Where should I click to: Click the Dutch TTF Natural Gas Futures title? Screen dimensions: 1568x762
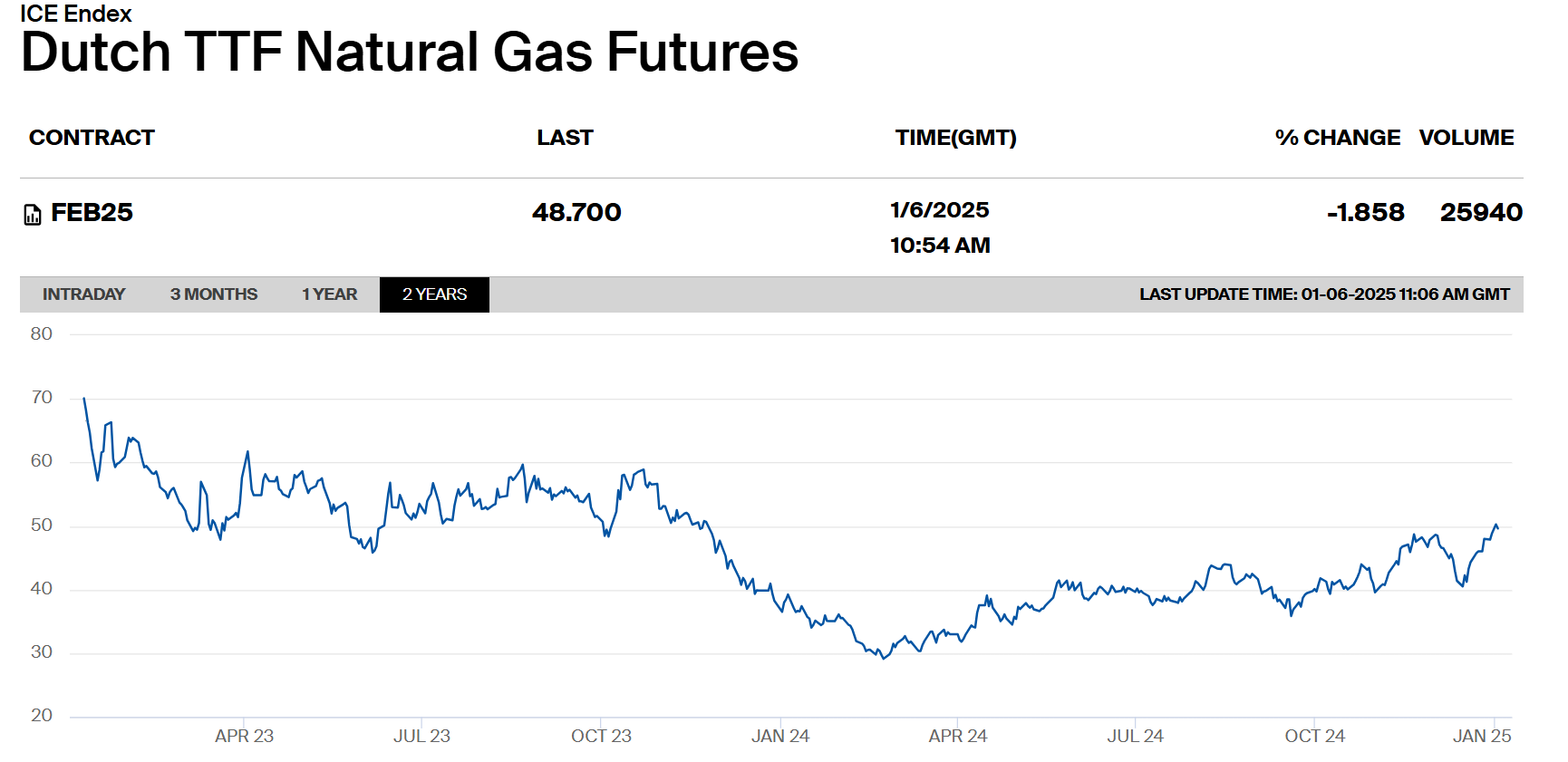409,53
